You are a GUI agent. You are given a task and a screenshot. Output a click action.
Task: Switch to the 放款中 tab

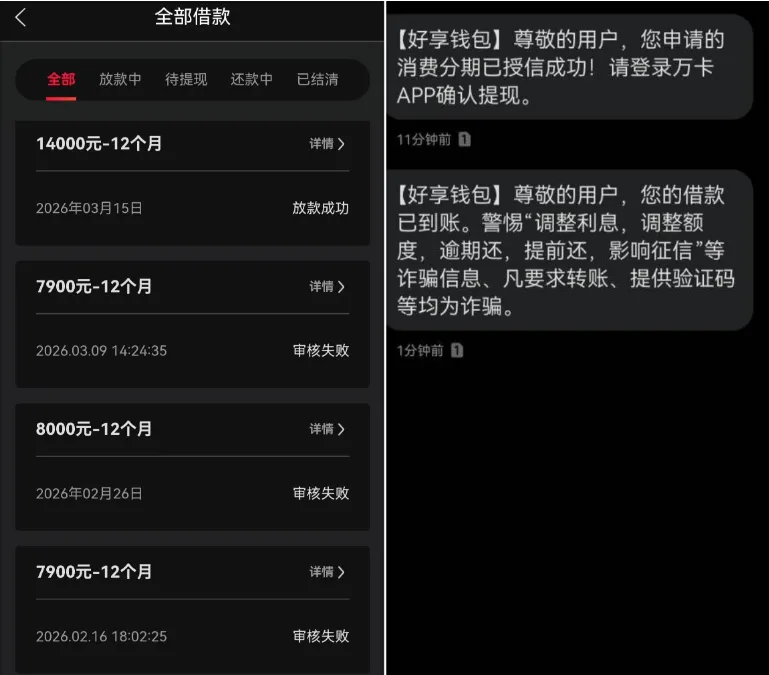coord(120,79)
